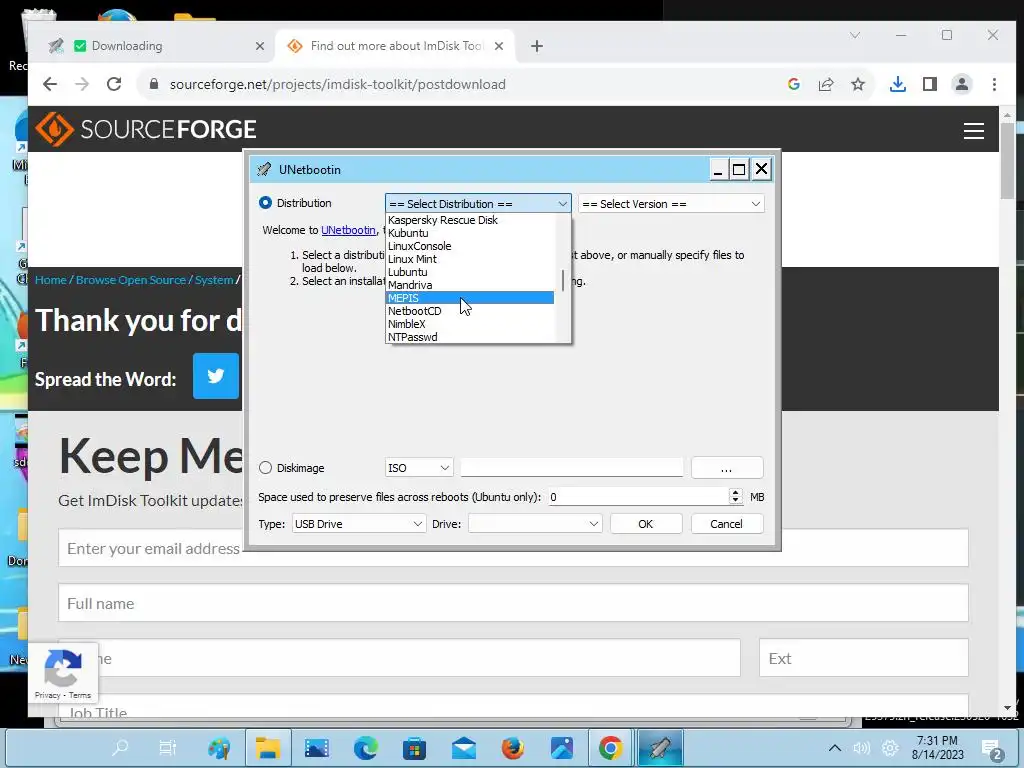Click the persistence space MB field
Viewport: 1024px width, 768px height.
tap(637, 497)
